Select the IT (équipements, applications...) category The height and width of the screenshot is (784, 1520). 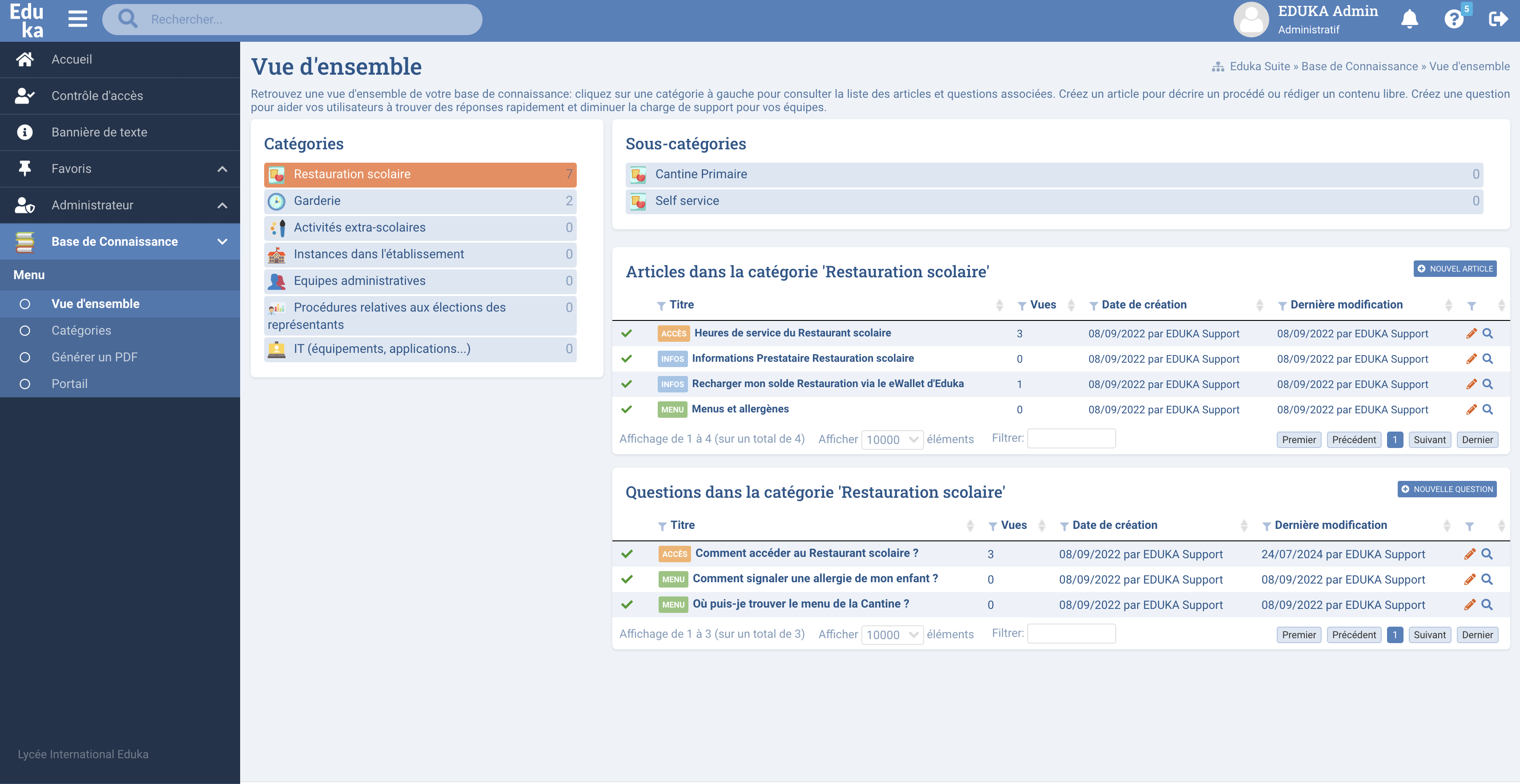click(x=420, y=349)
